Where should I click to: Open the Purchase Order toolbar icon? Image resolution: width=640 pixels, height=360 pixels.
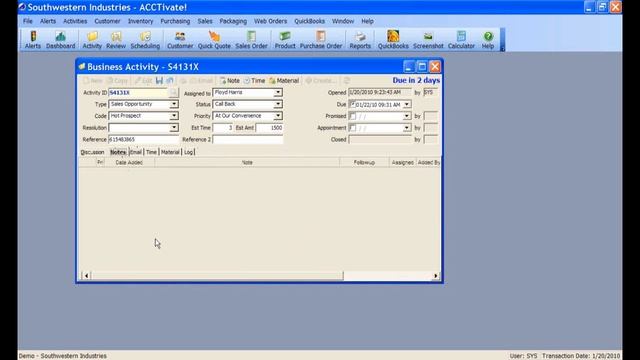coord(321,40)
